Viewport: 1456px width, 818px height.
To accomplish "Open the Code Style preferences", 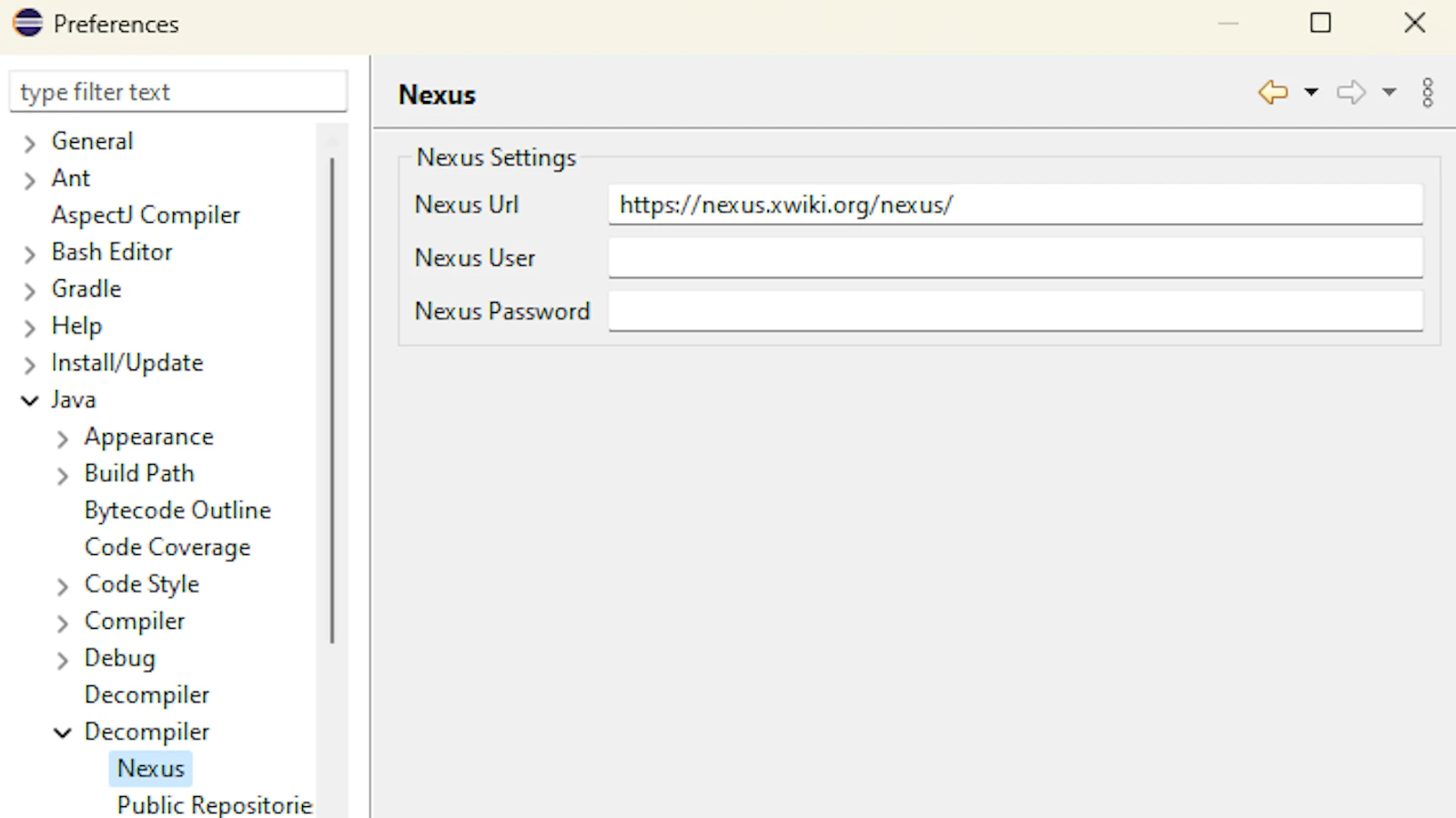I will click(x=142, y=584).
